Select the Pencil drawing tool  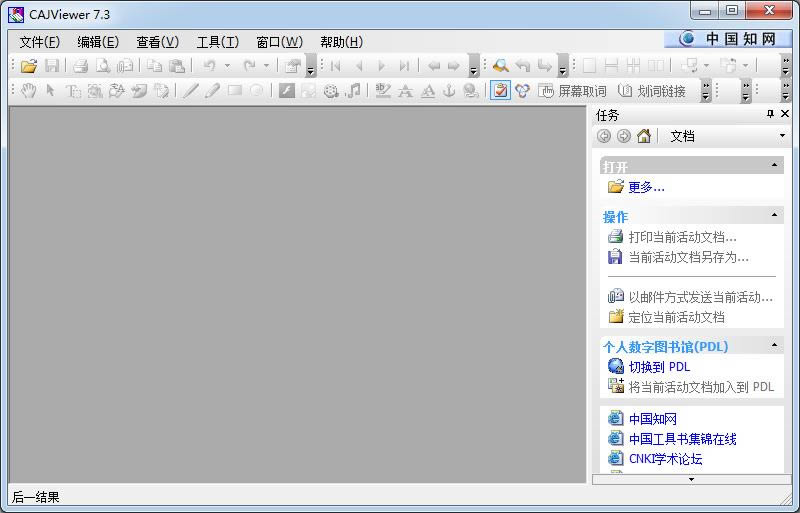[212, 91]
